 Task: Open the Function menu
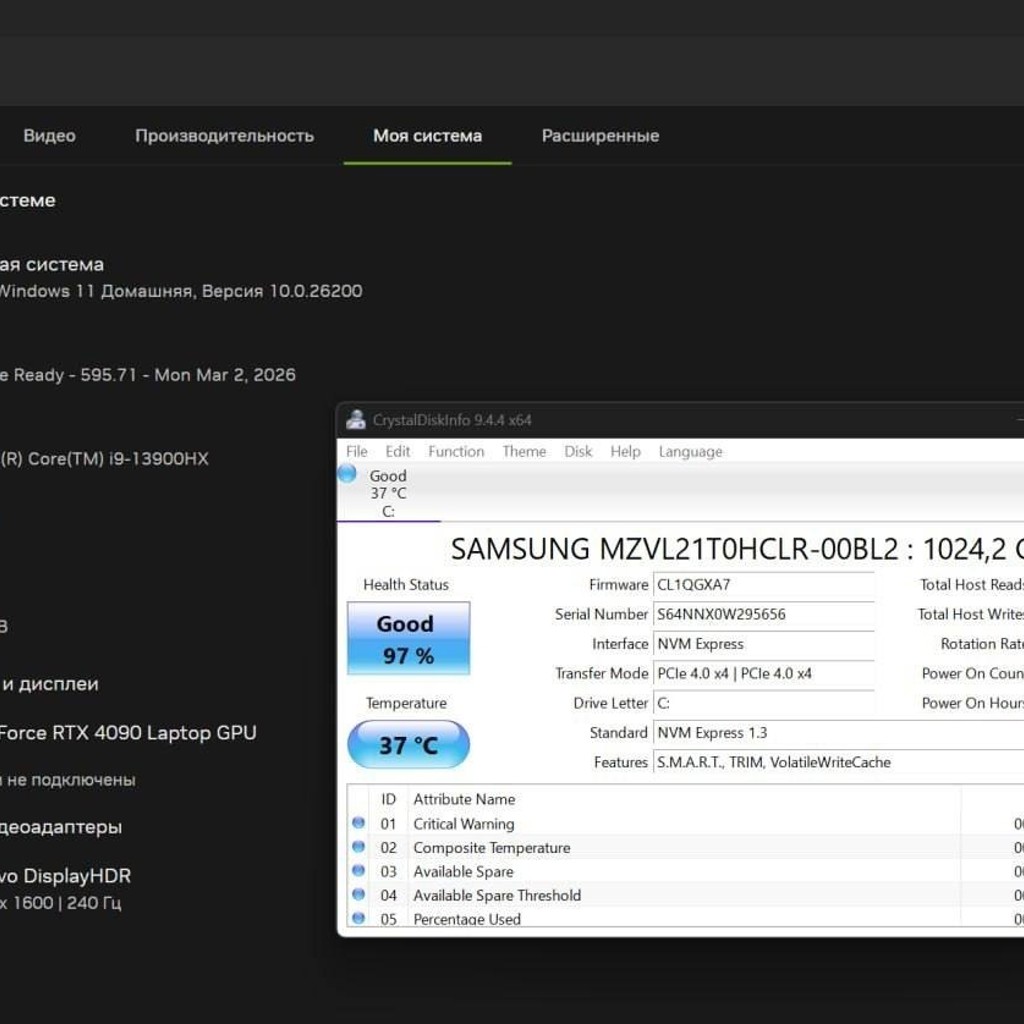pos(456,451)
